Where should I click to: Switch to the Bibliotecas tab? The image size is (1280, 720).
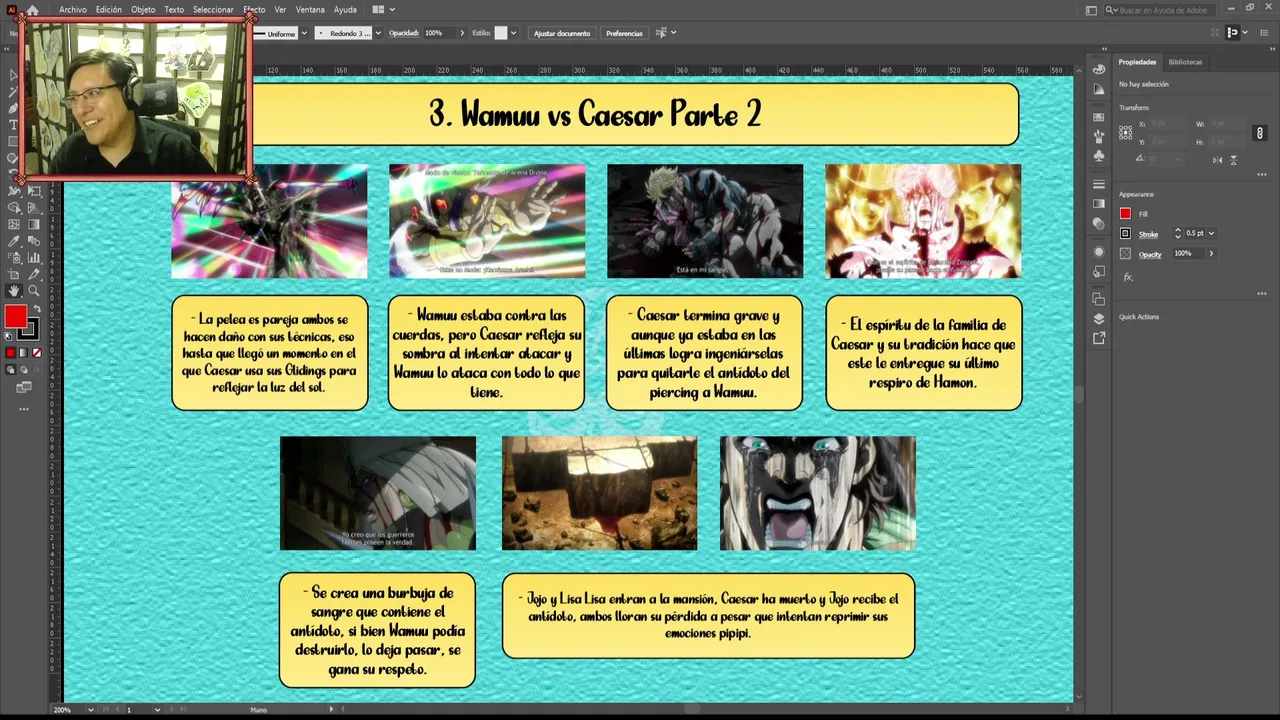pyautogui.click(x=1185, y=62)
